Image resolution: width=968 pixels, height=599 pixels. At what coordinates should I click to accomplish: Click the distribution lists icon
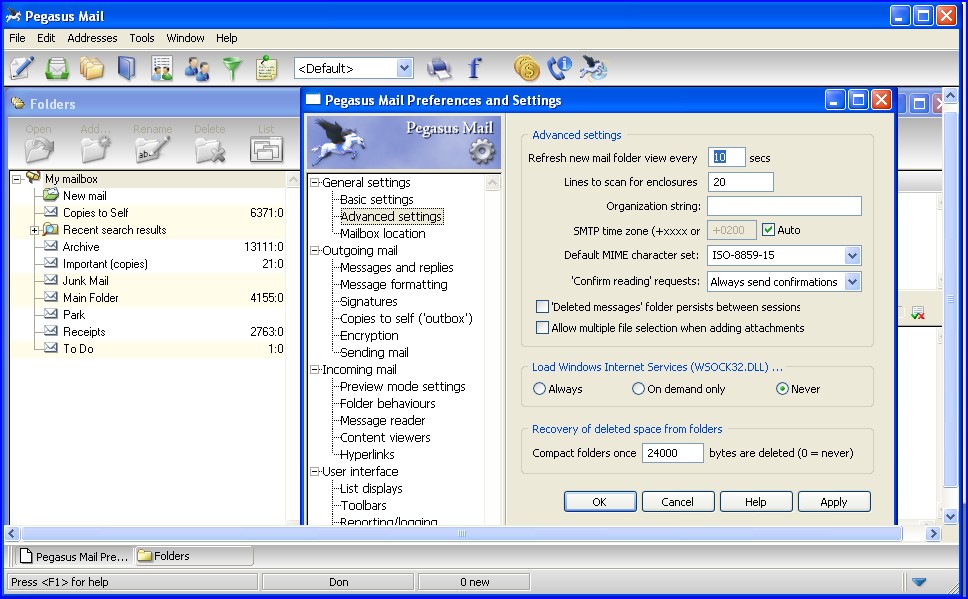point(197,68)
